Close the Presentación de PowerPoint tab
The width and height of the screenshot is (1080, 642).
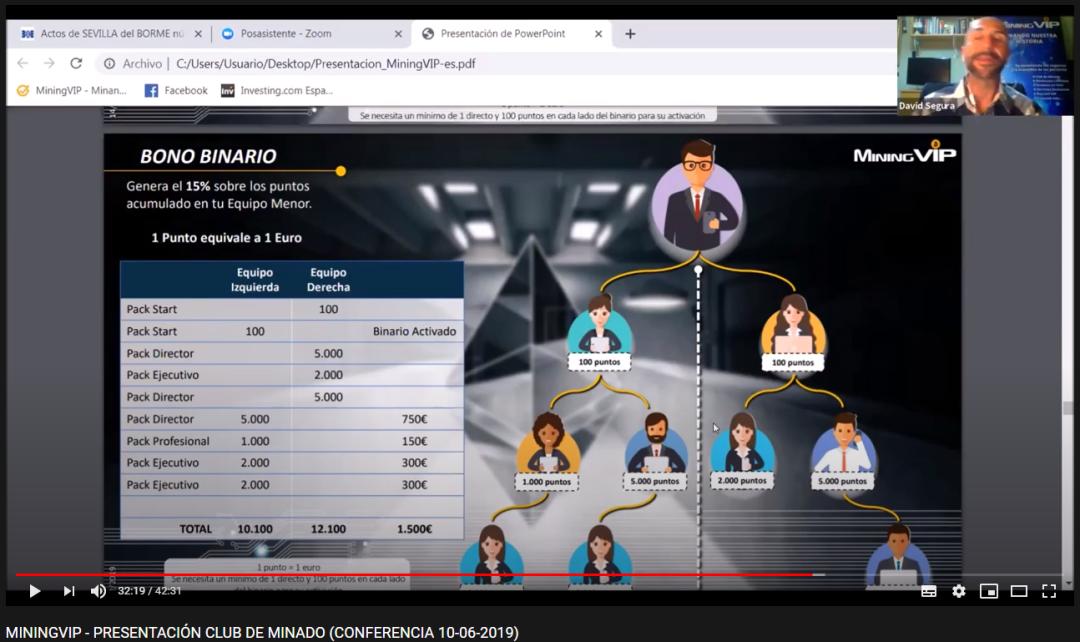pos(599,34)
